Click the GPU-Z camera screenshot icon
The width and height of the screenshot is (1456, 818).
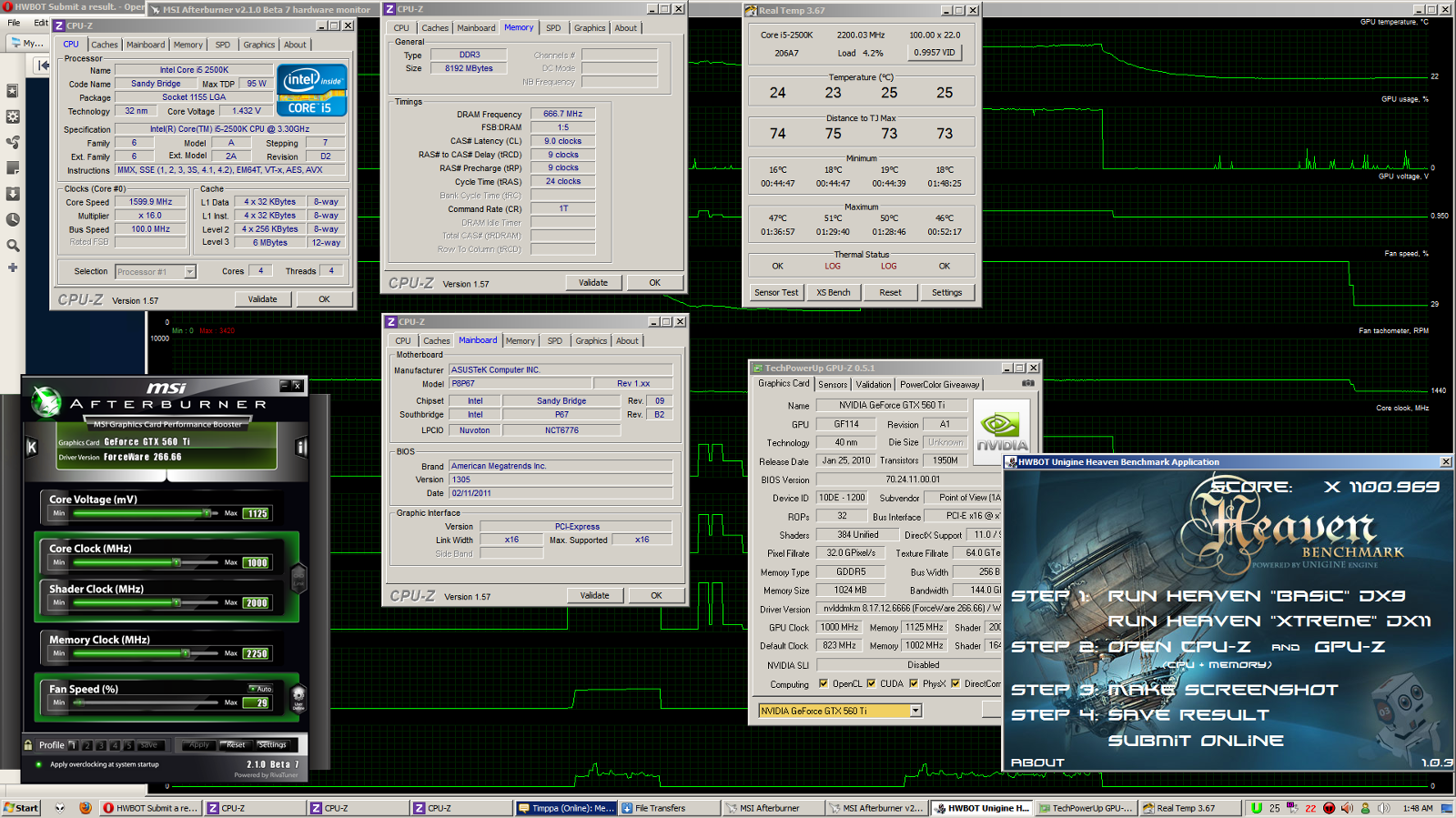(1028, 383)
